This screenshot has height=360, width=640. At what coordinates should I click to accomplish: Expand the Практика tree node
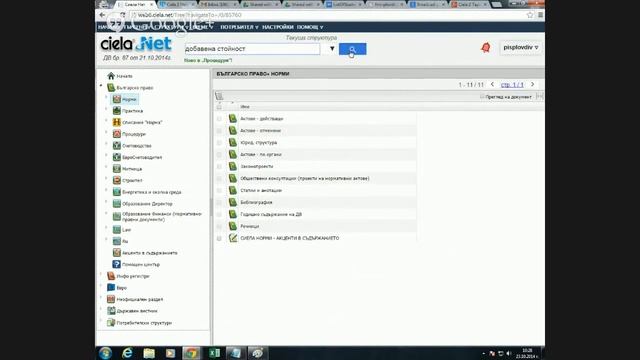tap(107, 109)
